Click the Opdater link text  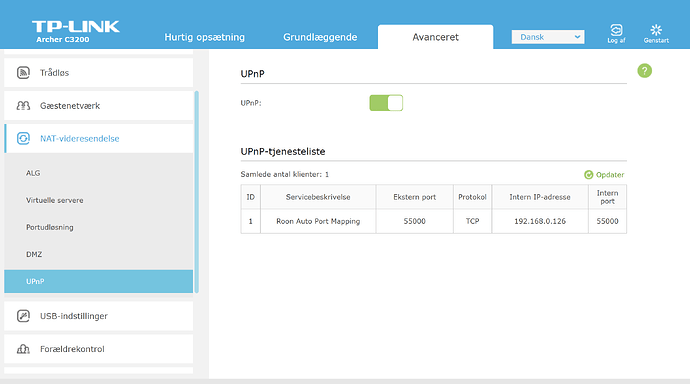coord(610,175)
